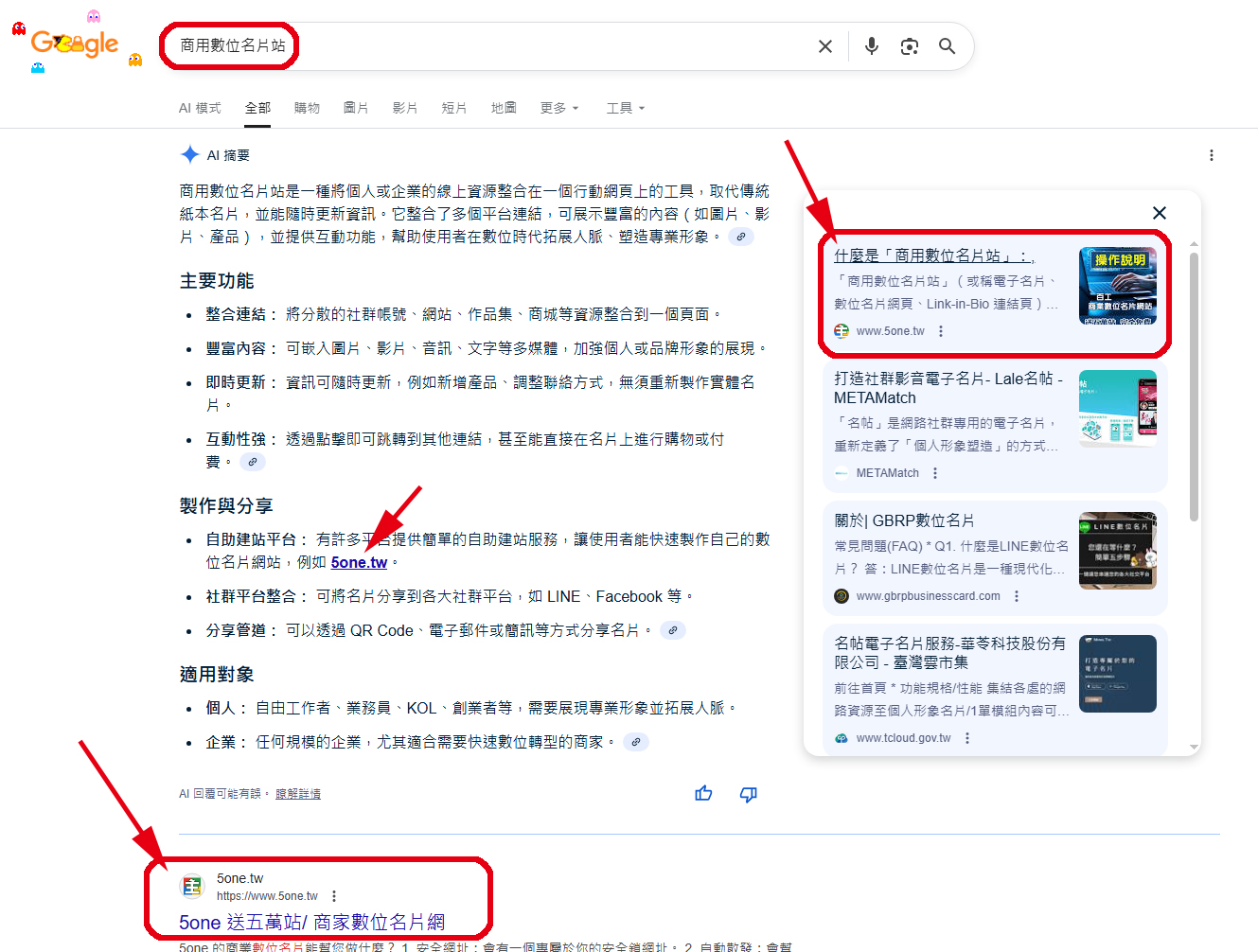Open Google Lens image search

909,46
